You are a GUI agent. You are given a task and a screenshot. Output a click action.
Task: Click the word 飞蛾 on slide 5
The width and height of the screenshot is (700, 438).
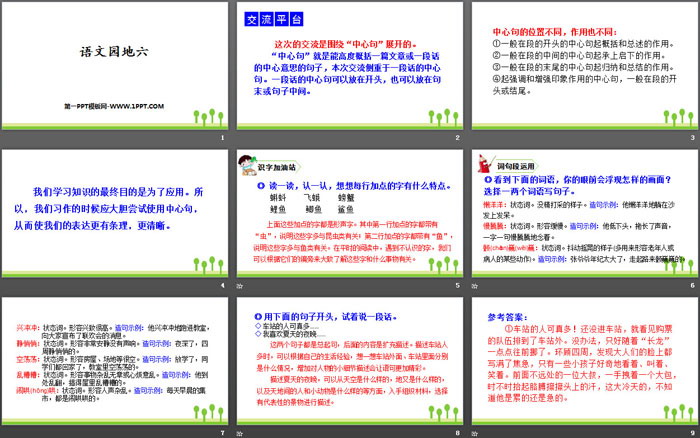click(x=312, y=197)
